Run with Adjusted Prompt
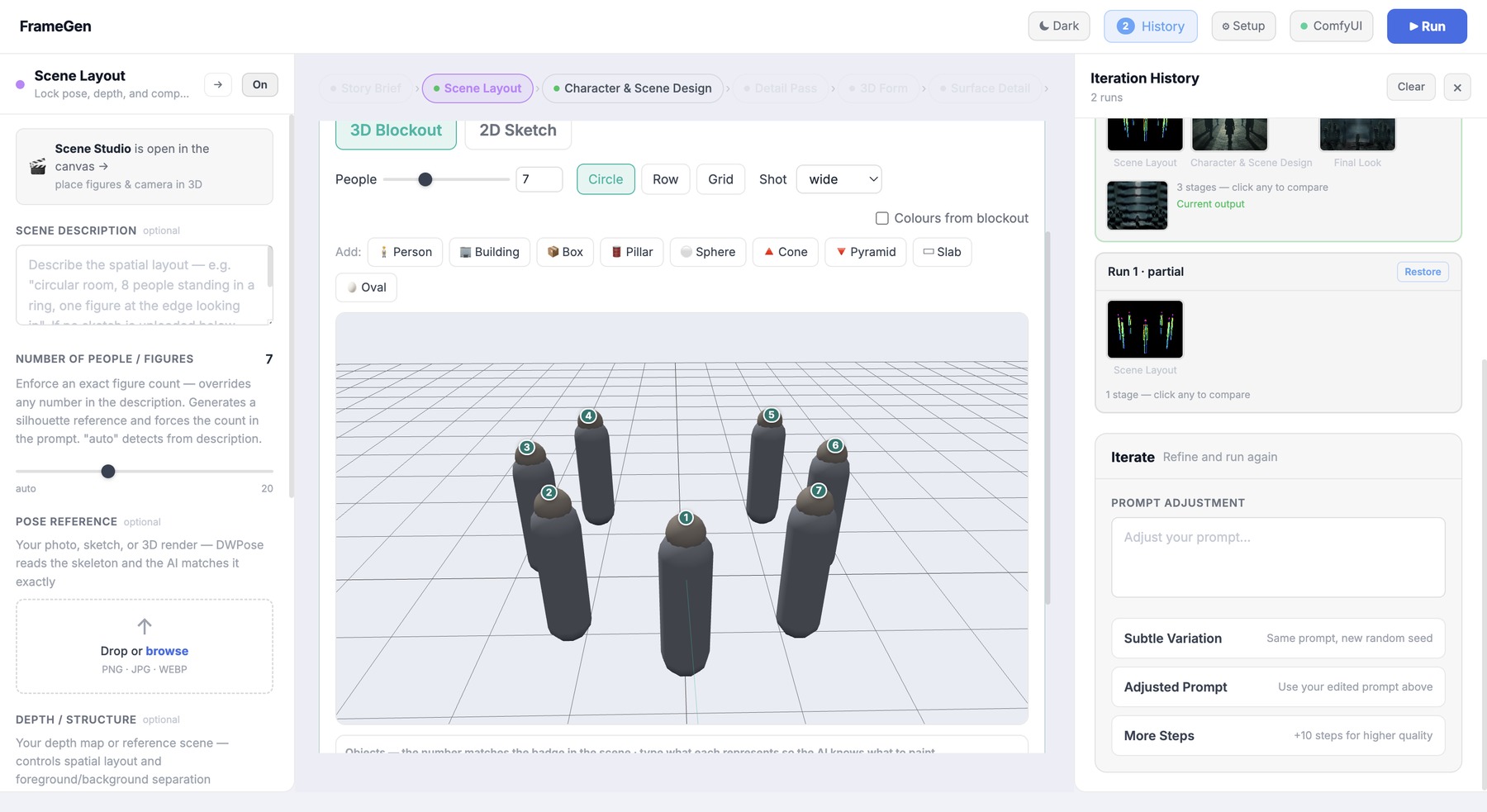The image size is (1487, 812). pyautogui.click(x=1278, y=687)
